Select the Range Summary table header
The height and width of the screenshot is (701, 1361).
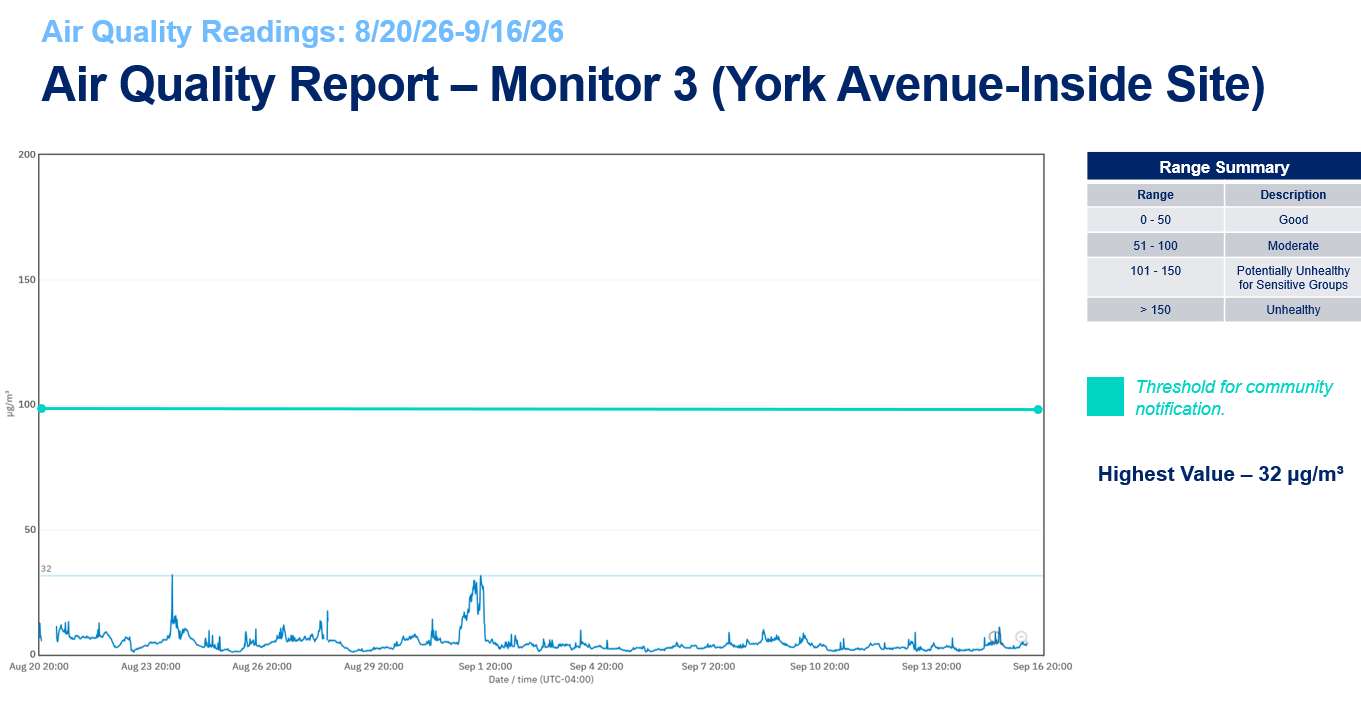[1224, 167]
